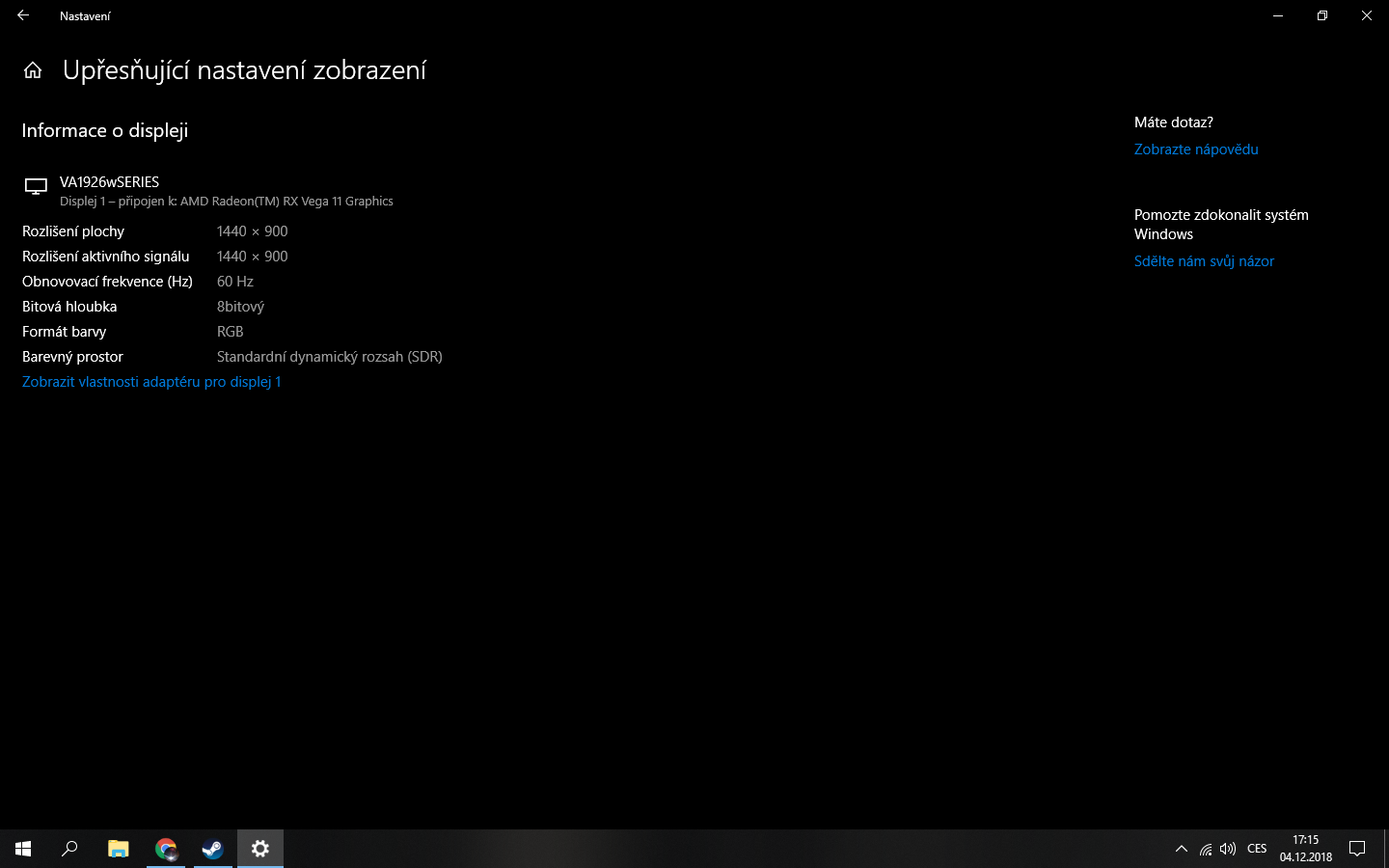Open Zobrazit vlastnosti adaptéru pro displej 1

pyautogui.click(x=151, y=382)
